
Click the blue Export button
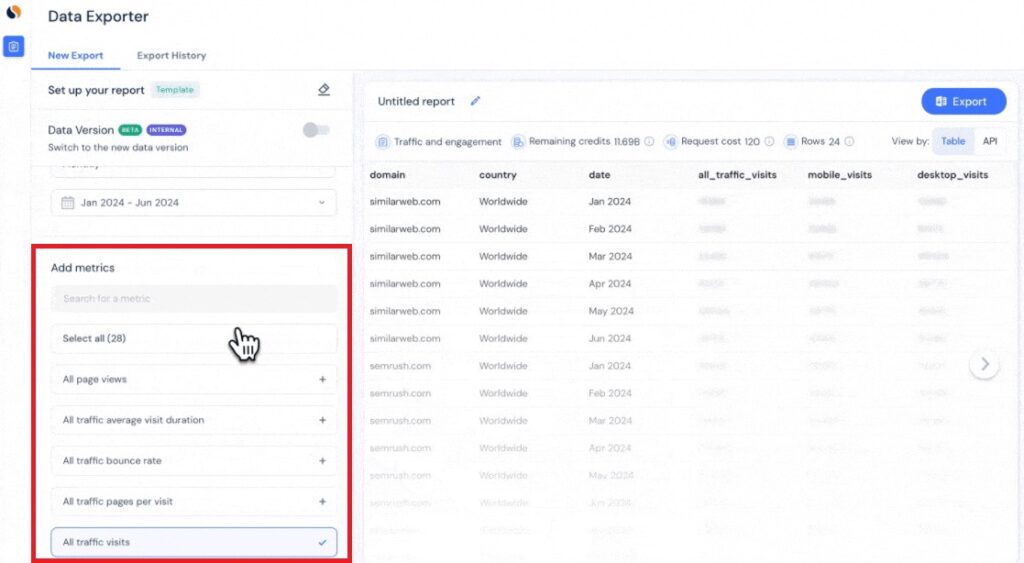963,101
